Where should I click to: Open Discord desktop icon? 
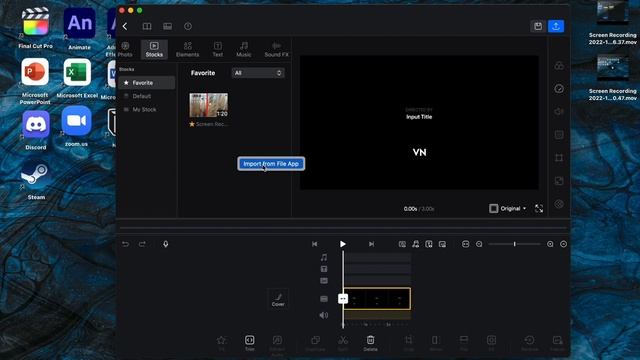[36, 130]
